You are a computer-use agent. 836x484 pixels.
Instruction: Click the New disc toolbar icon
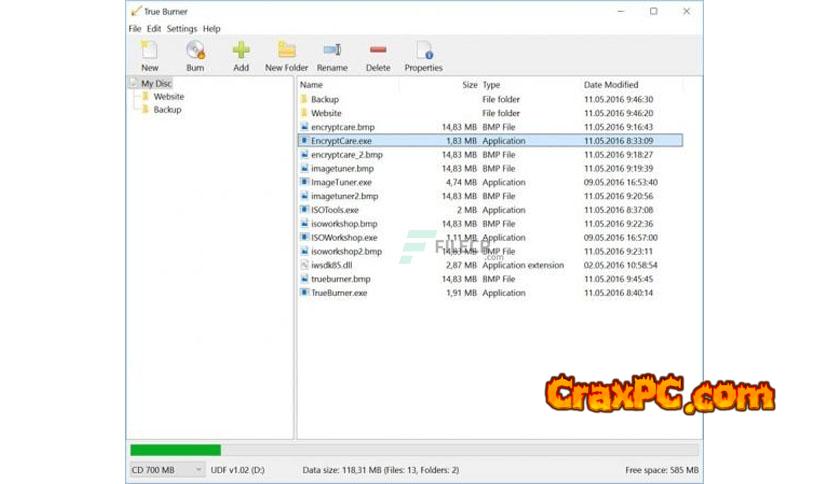(149, 50)
